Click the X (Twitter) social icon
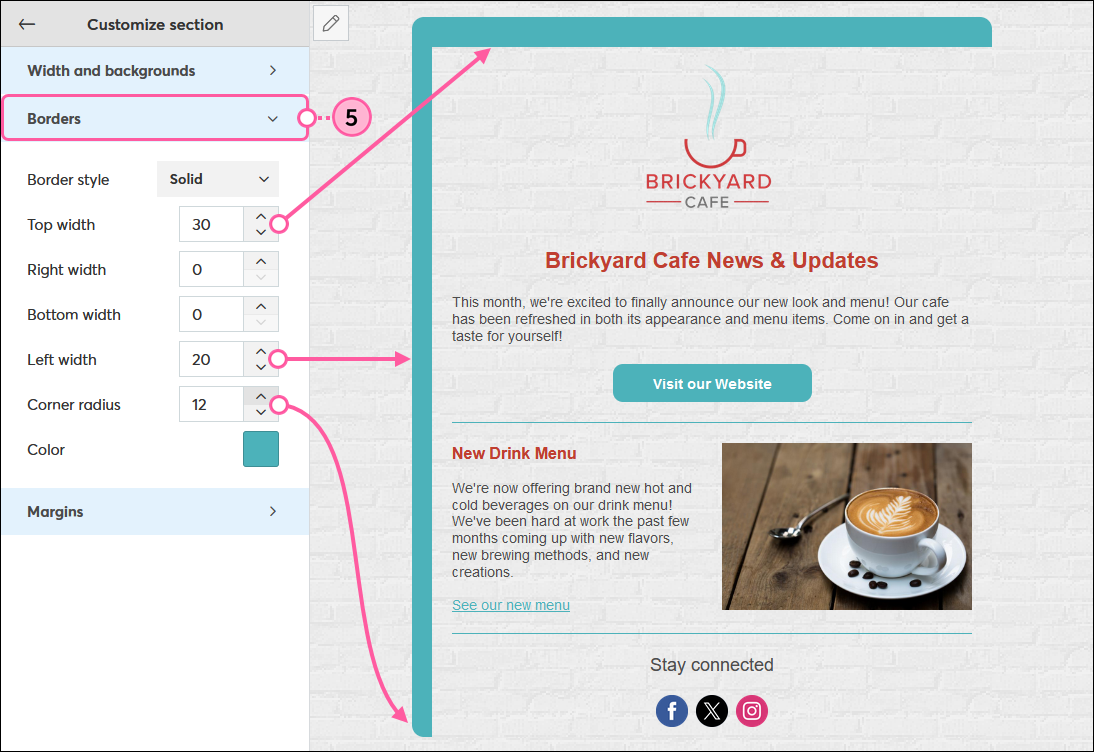The width and height of the screenshot is (1094, 752). click(712, 711)
